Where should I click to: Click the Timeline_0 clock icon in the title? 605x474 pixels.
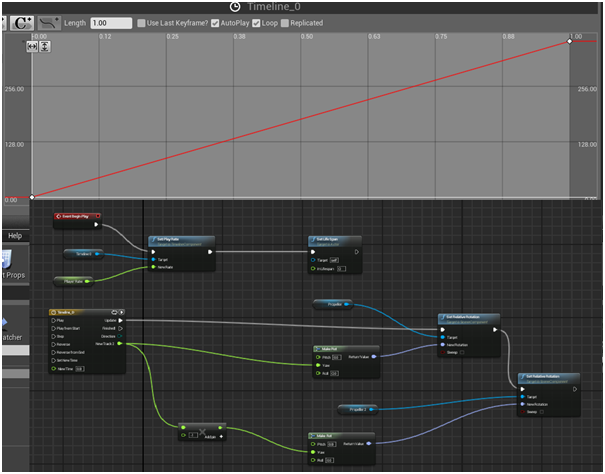235,7
